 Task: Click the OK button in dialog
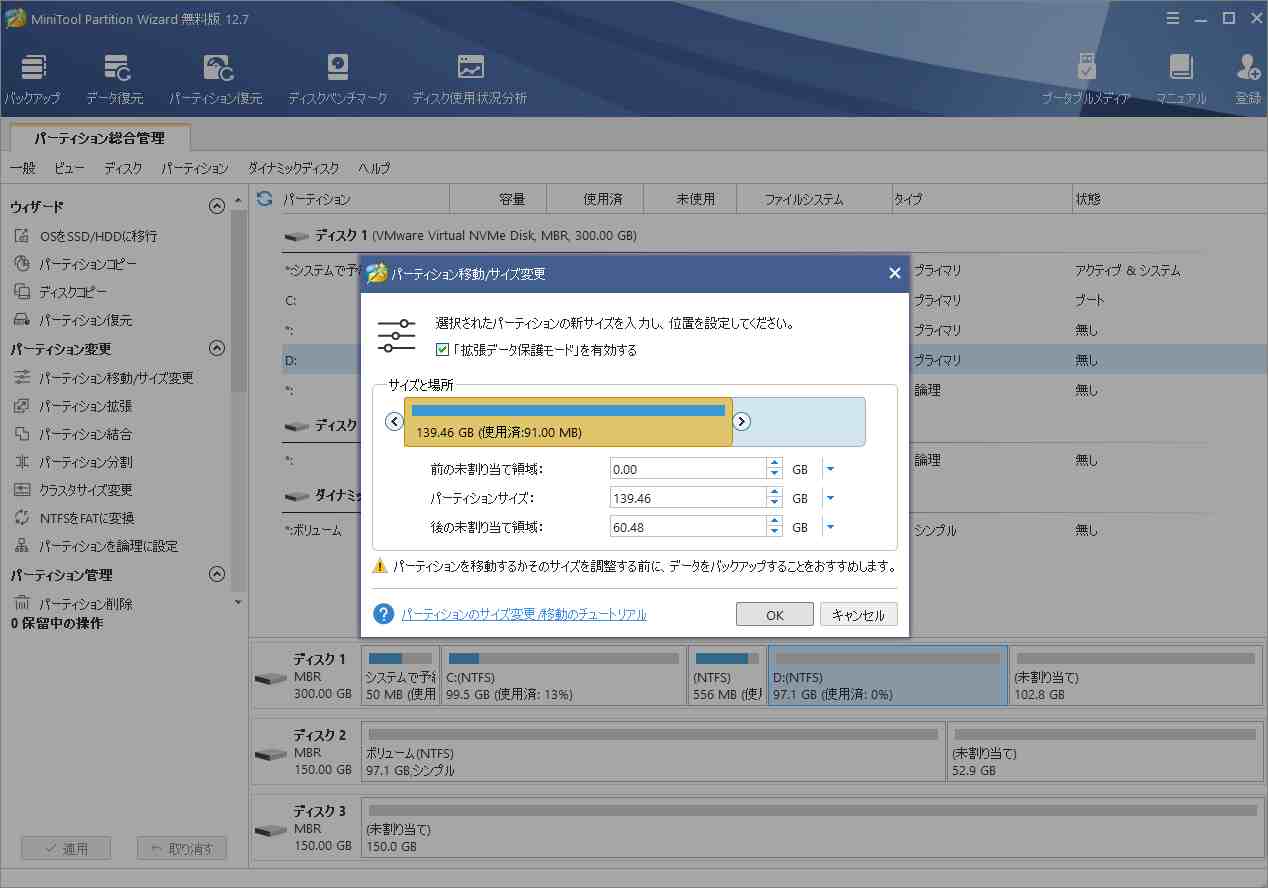[774, 615]
